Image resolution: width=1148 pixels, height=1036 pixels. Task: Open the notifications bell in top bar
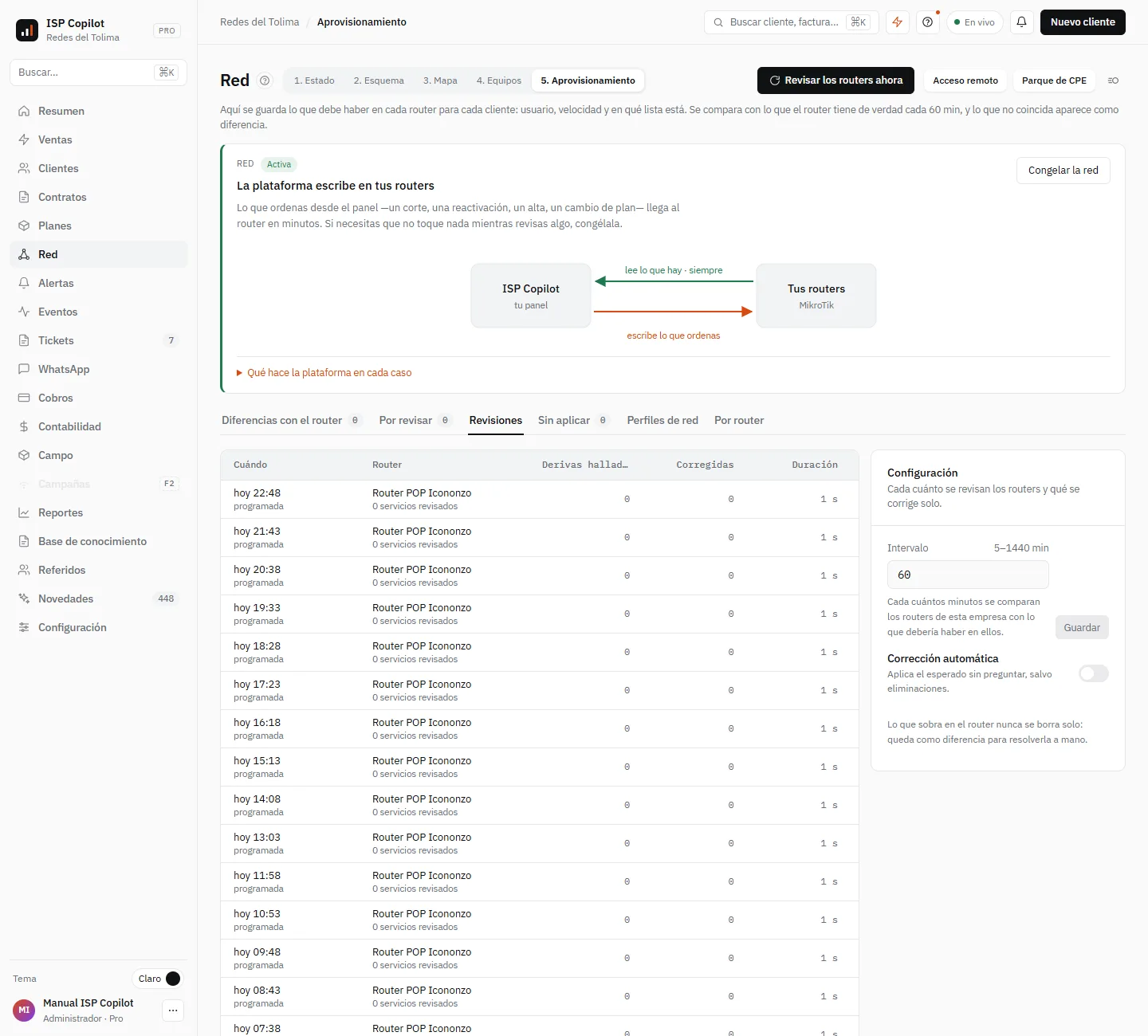[x=1021, y=22]
